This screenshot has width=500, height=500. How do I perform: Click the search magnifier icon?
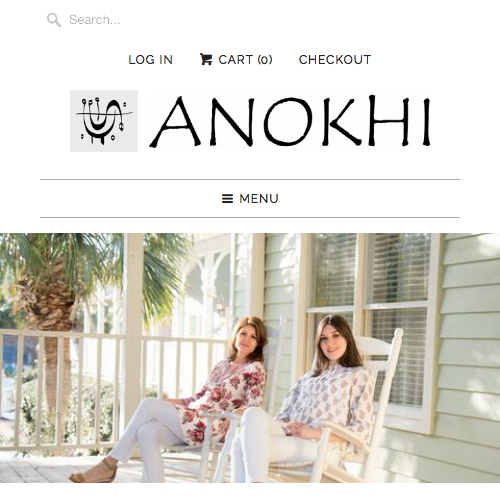54,20
